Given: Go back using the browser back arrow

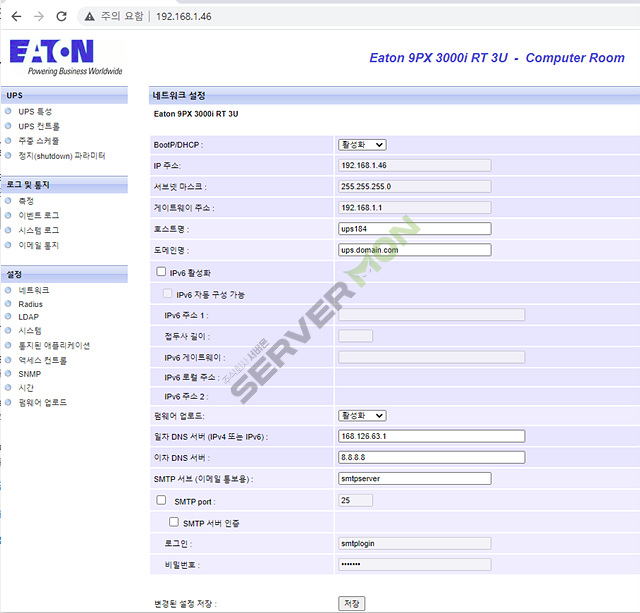Looking at the screenshot, I should pyautogui.click(x=16, y=16).
